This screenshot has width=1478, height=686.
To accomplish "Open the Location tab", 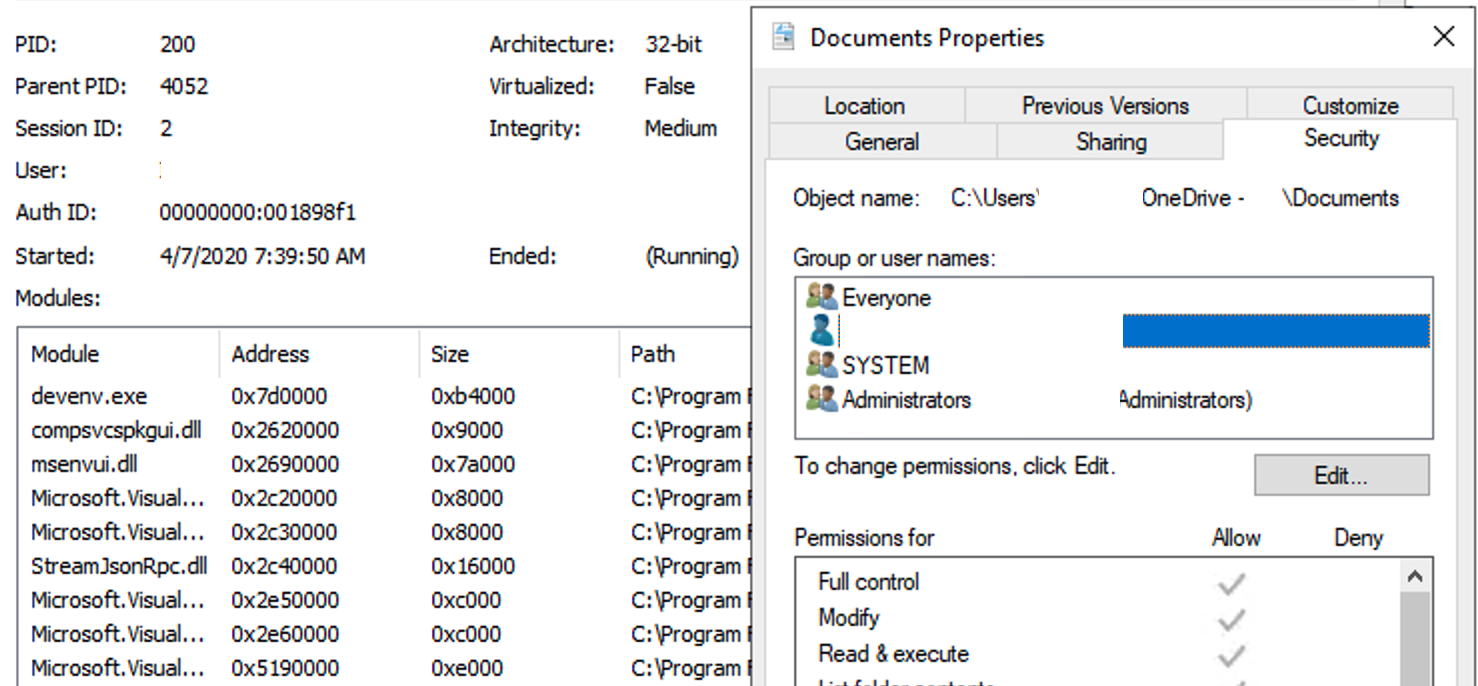I will pyautogui.click(x=865, y=106).
